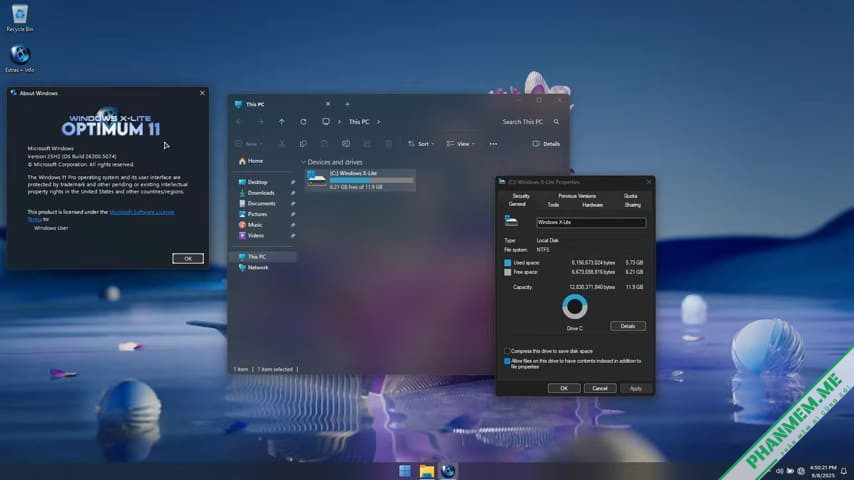
Task: Click Apply in the Properties dialog
Action: click(636, 388)
